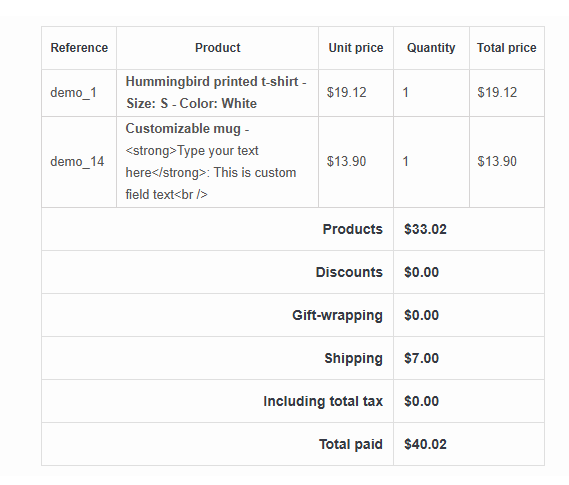This screenshot has height=485, width=569.
Task: Click the Reference column header
Action: point(79,48)
